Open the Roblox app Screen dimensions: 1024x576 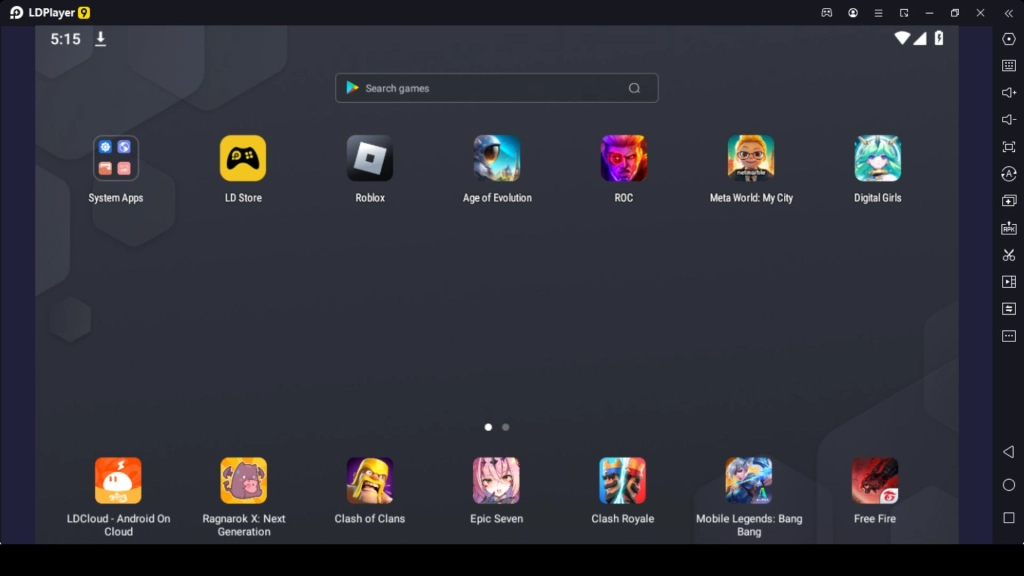(370, 158)
